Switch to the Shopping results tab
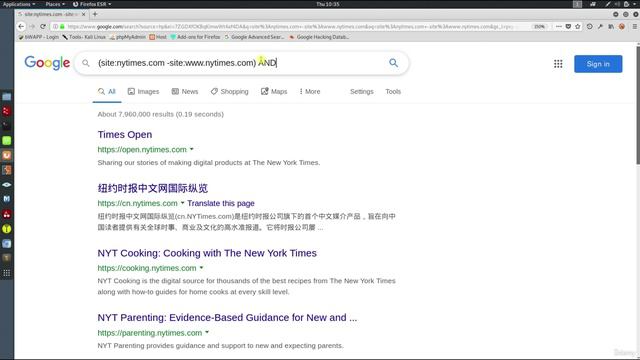Image resolution: width=640 pixels, height=360 pixels. point(229,91)
